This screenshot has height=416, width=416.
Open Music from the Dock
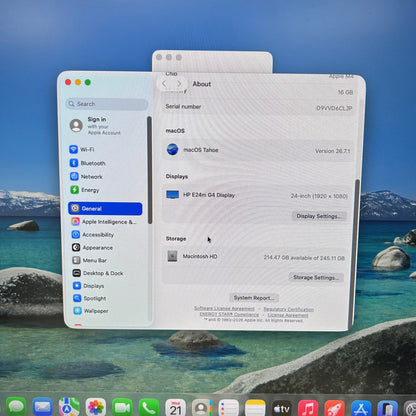(308, 408)
